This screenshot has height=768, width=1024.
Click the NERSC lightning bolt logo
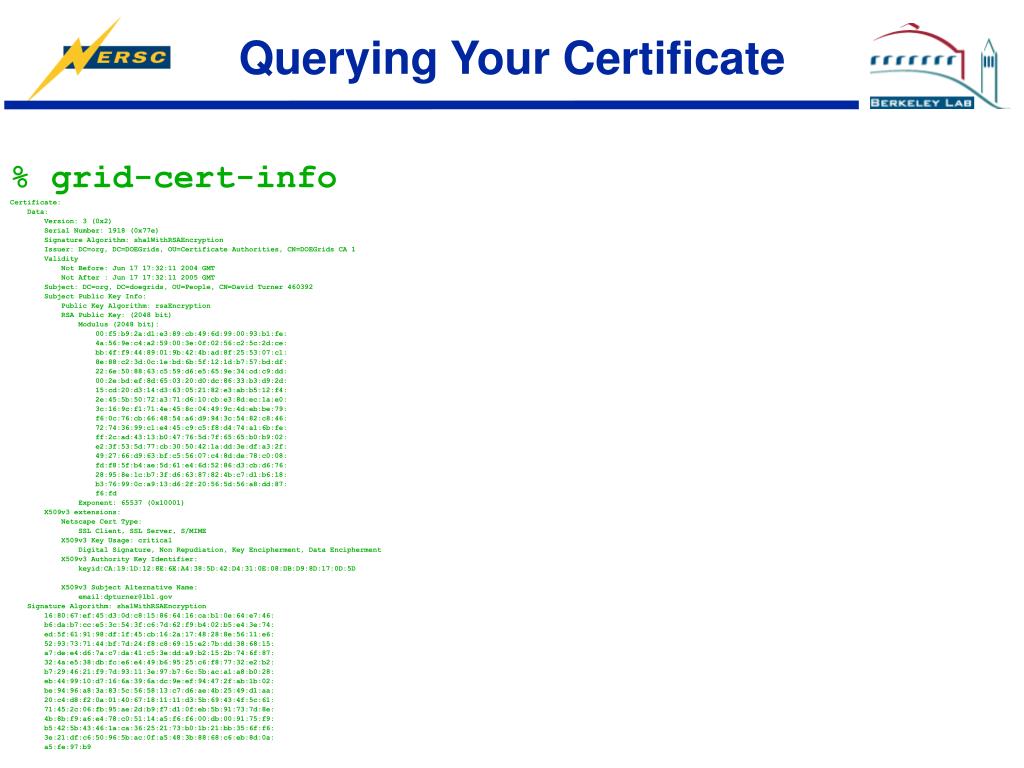tap(99, 59)
